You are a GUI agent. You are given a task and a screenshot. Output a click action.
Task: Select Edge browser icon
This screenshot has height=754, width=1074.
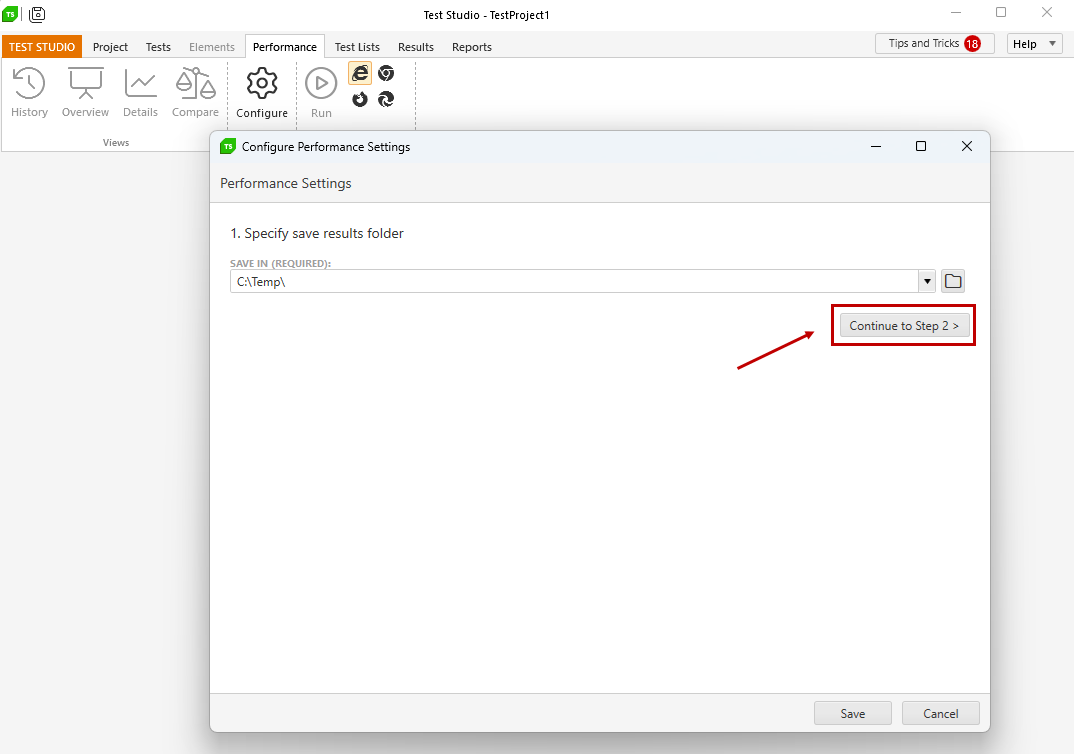point(386,99)
